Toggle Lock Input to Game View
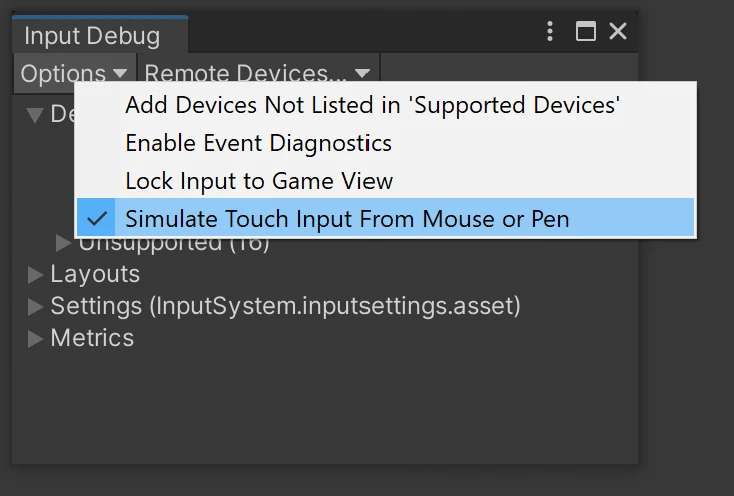734x496 pixels. pos(259,181)
